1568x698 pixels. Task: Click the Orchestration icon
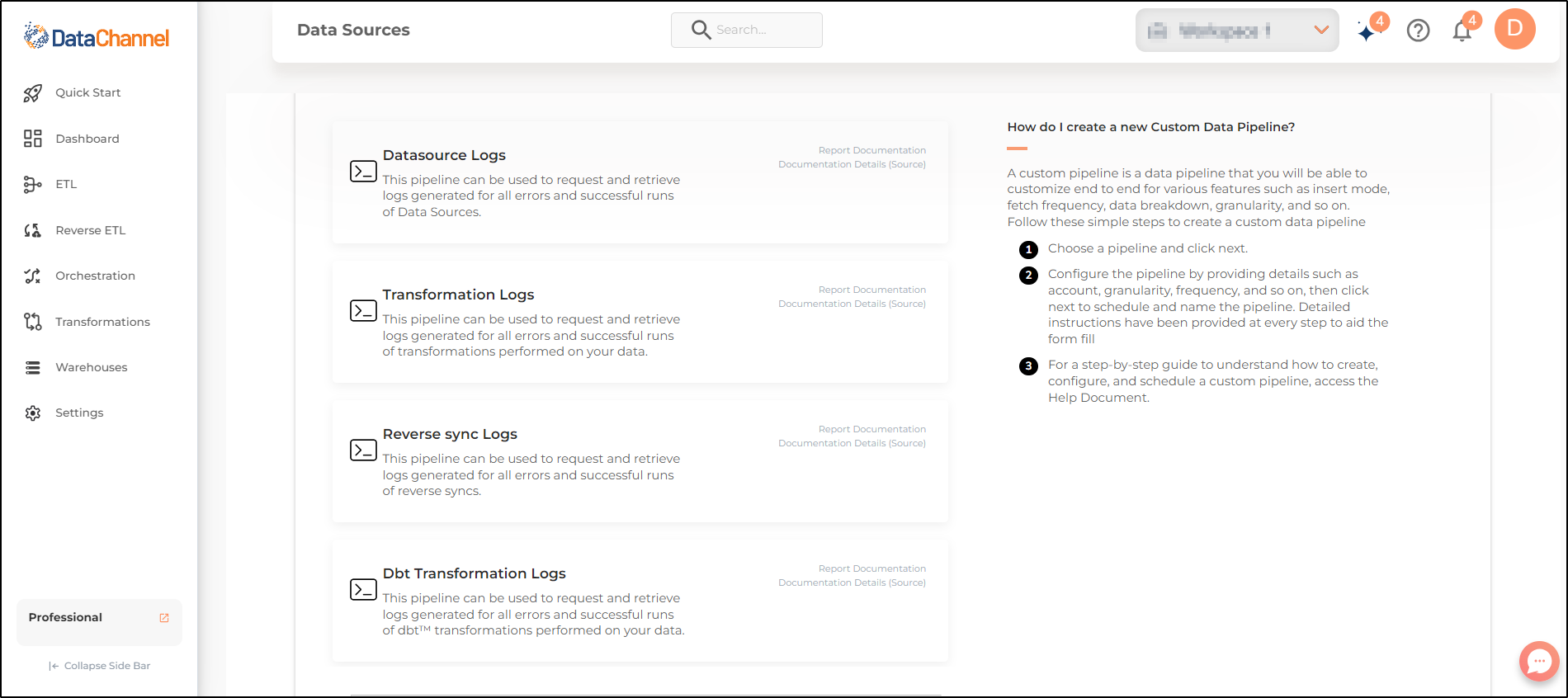pyautogui.click(x=33, y=276)
